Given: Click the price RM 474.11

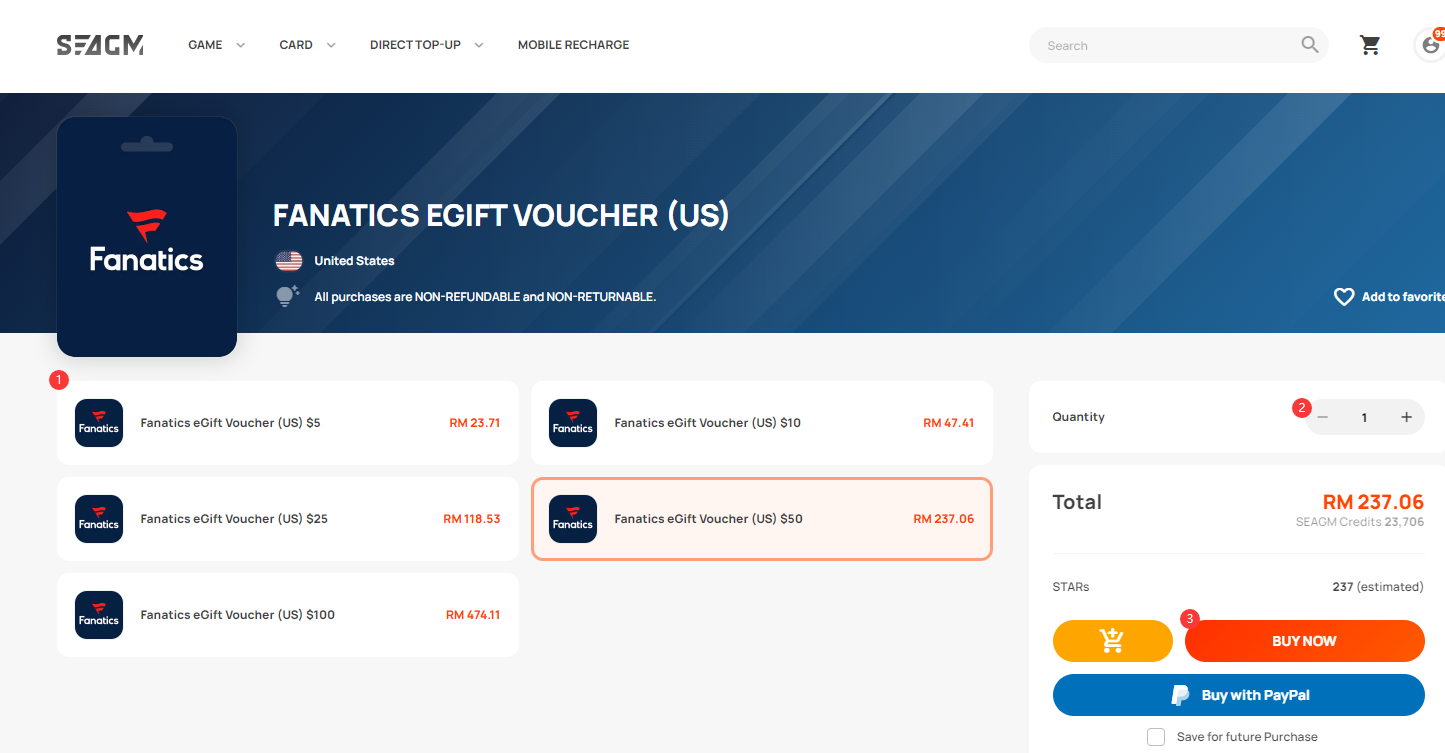Looking at the screenshot, I should [x=473, y=615].
